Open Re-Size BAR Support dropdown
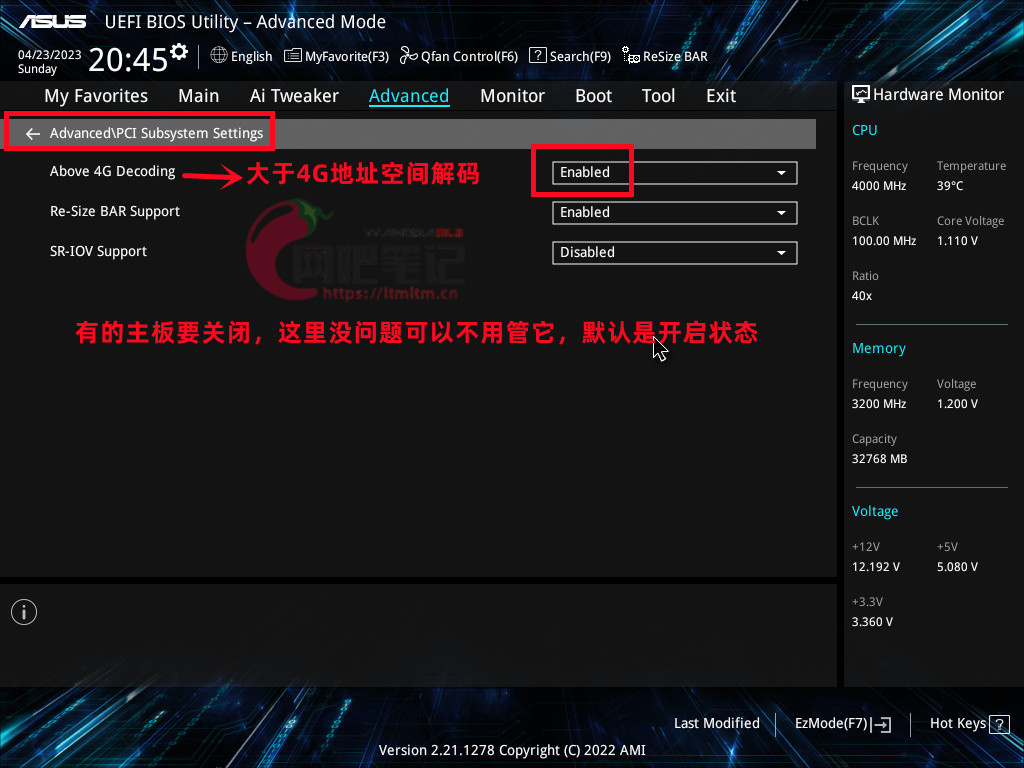 click(x=675, y=213)
